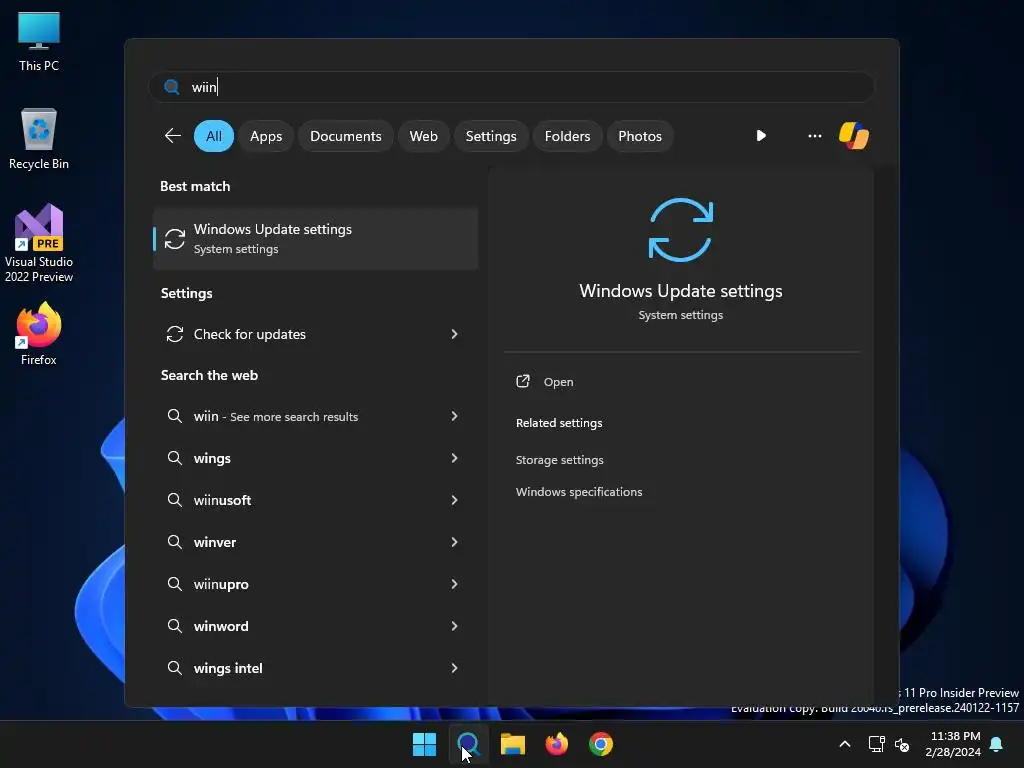Viewport: 1024px width, 768px height.
Task: Open Windows Update settings best match
Action: coord(315,238)
